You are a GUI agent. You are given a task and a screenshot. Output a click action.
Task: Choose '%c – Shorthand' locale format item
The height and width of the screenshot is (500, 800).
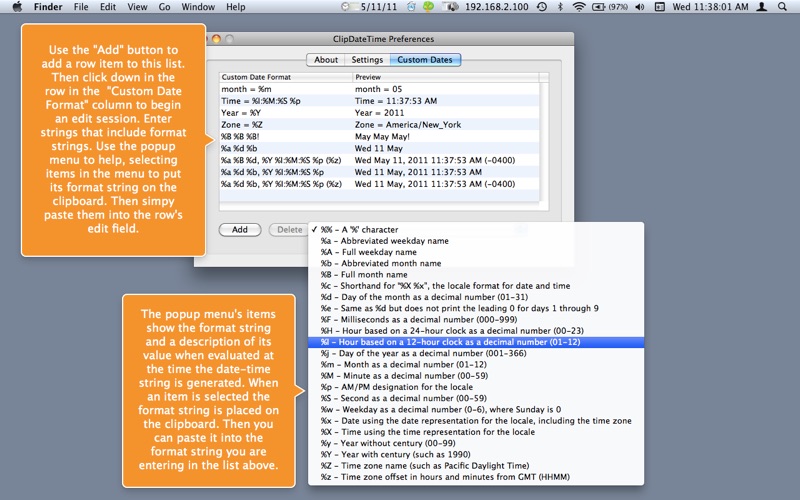coord(476,286)
